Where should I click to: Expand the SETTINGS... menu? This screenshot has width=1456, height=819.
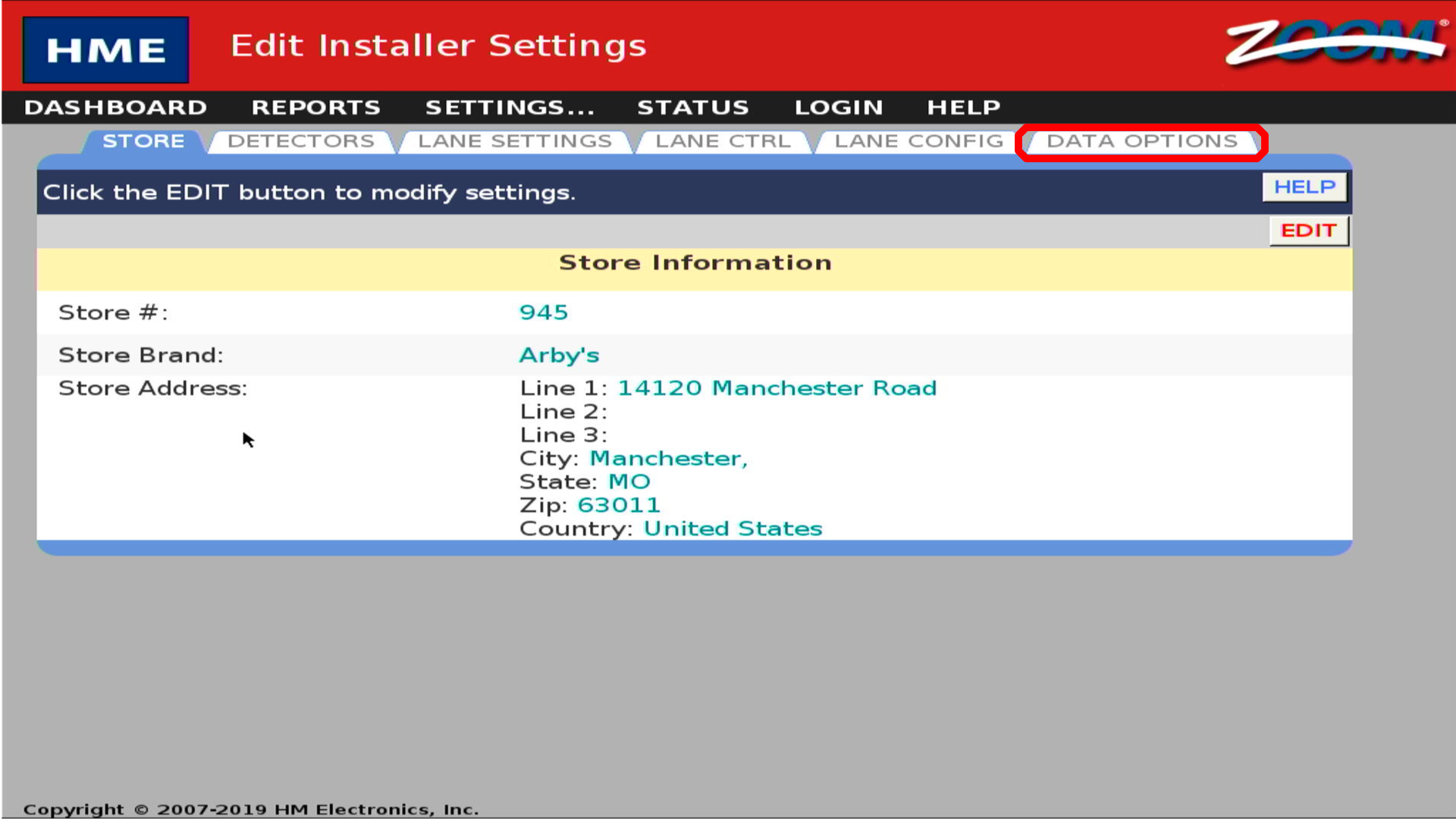coord(510,107)
